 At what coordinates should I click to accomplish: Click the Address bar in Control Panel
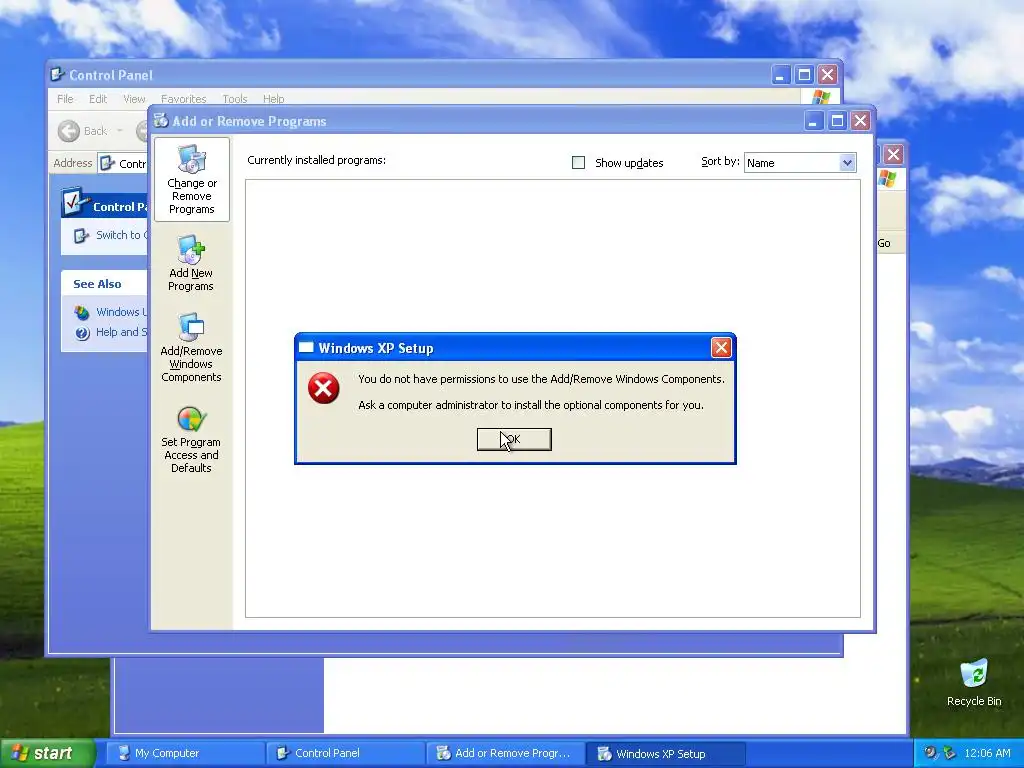[x=123, y=163]
